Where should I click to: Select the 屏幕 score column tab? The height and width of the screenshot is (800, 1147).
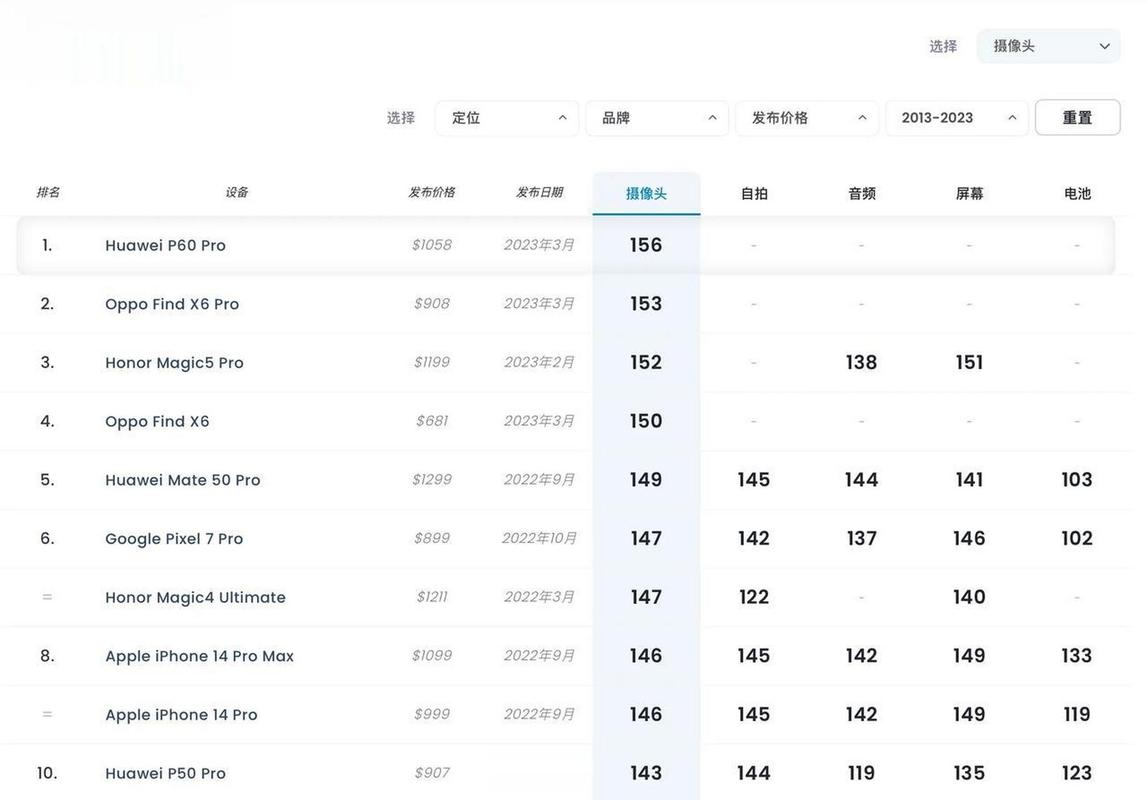pyautogui.click(x=969, y=194)
